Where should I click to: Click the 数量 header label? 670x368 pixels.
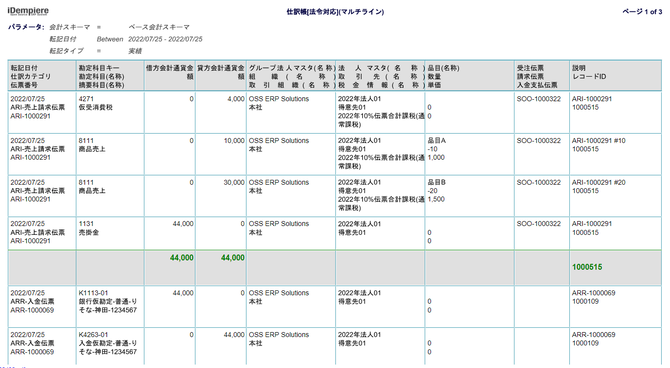click(x=434, y=77)
